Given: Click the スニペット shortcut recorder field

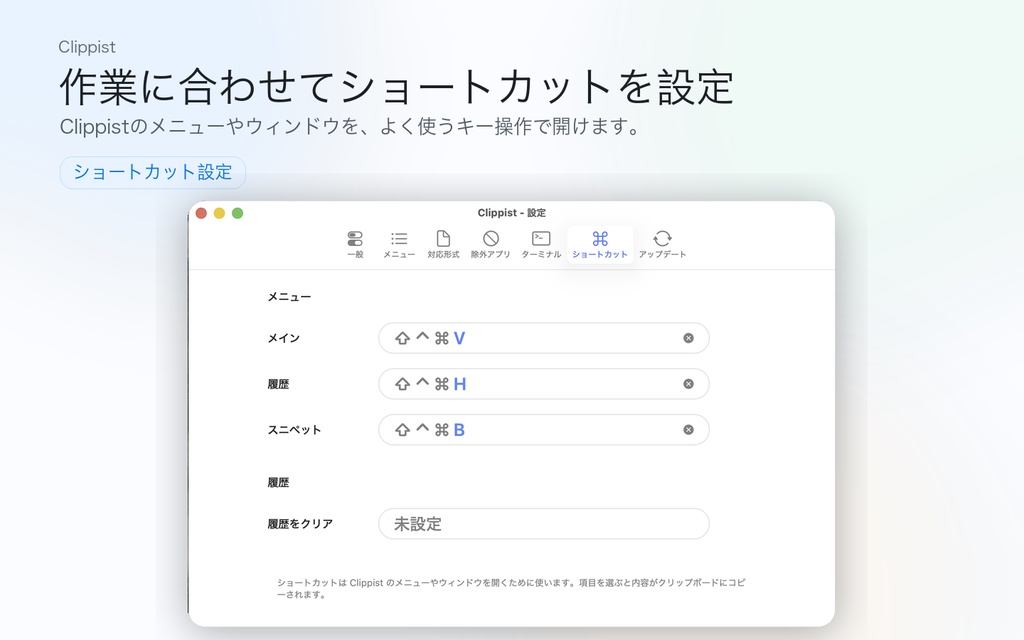Looking at the screenshot, I should click(543, 430).
